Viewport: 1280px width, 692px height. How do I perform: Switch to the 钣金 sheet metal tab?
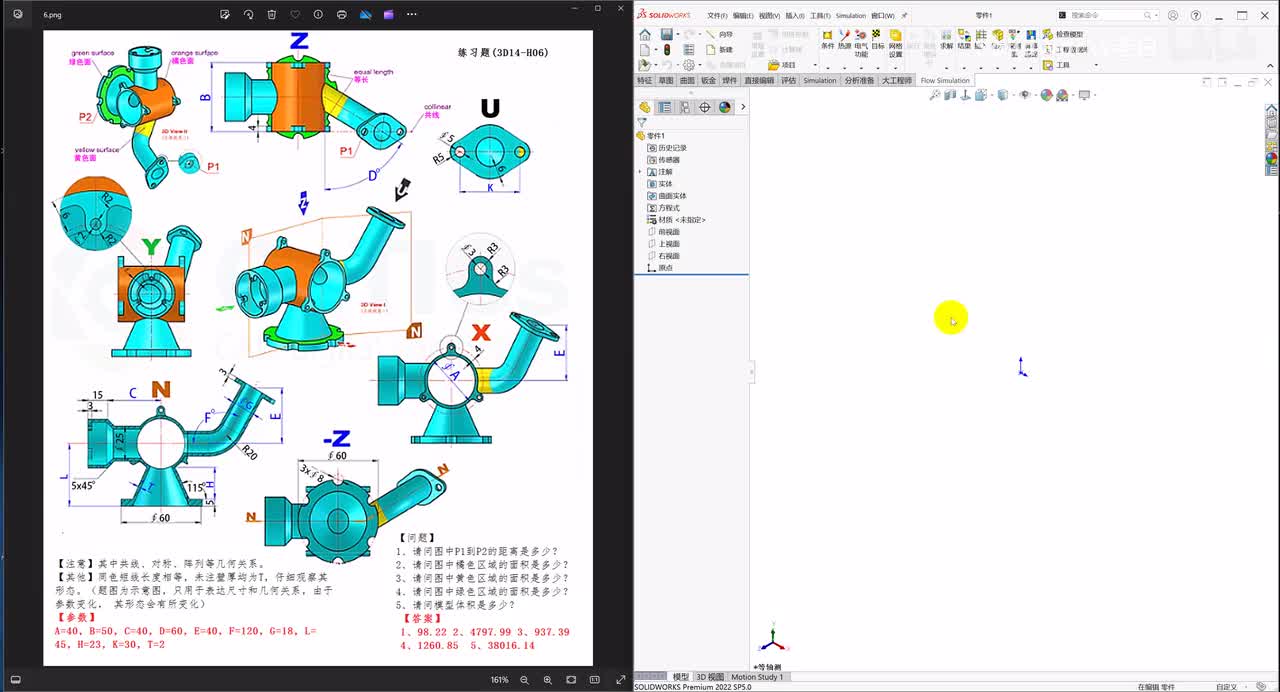[x=708, y=80]
